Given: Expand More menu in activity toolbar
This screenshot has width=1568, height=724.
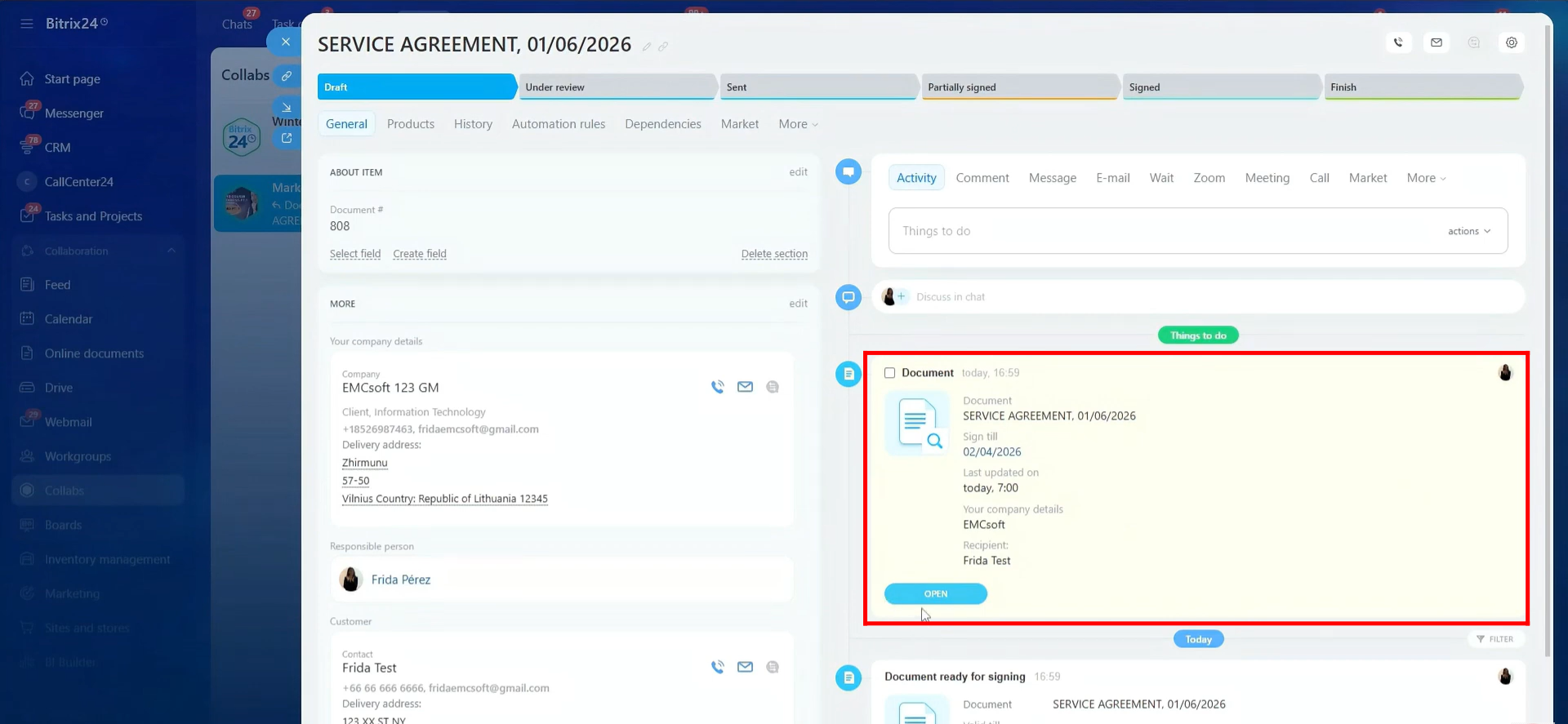Looking at the screenshot, I should point(1425,178).
